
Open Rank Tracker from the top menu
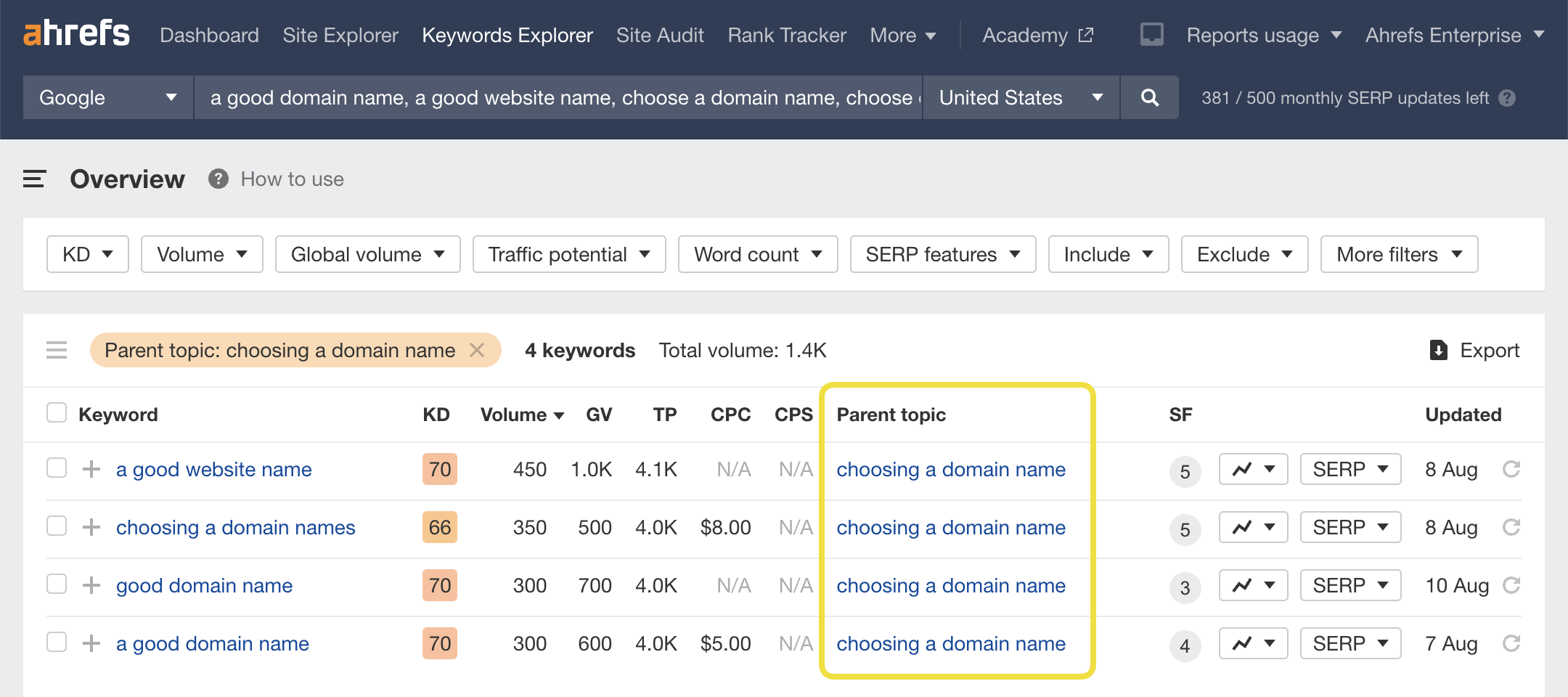tap(787, 35)
